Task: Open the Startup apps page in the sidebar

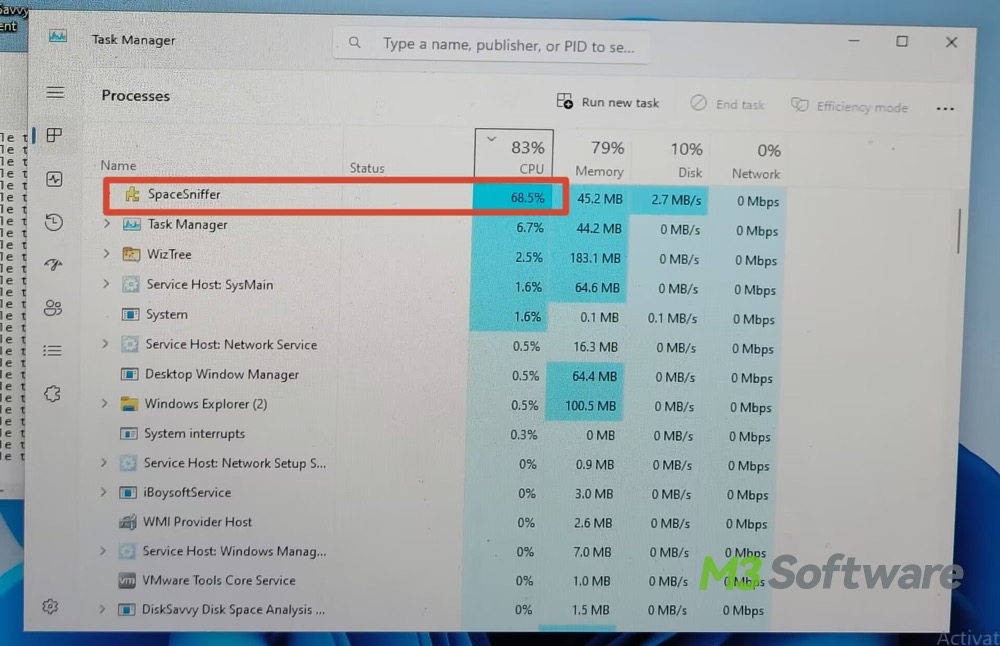Action: tap(54, 264)
